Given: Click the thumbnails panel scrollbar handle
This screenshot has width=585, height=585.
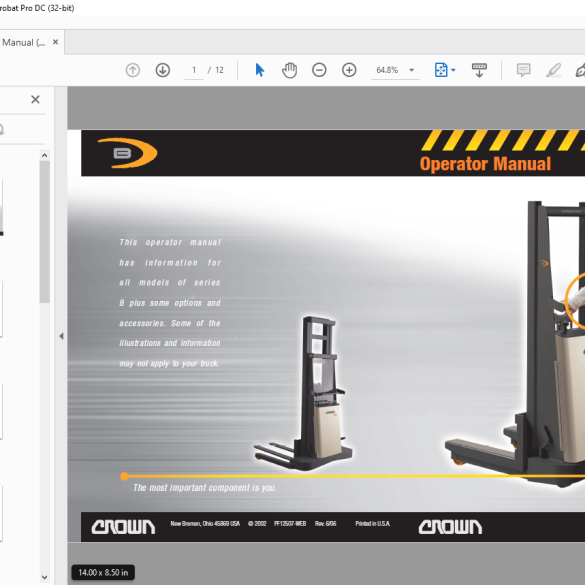Looking at the screenshot, I should 44,231.
